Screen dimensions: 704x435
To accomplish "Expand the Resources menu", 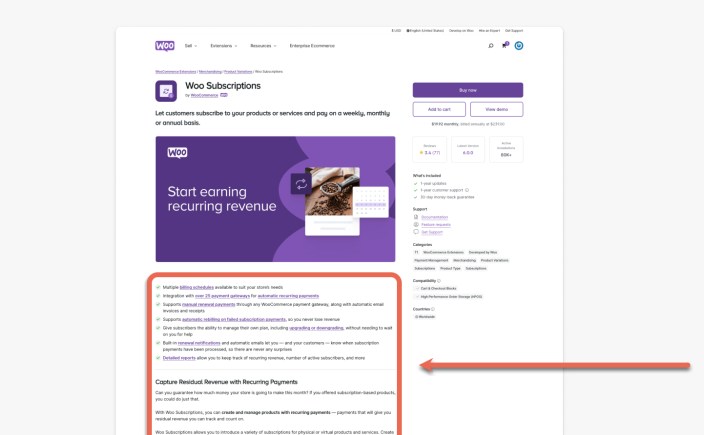I will (263, 46).
